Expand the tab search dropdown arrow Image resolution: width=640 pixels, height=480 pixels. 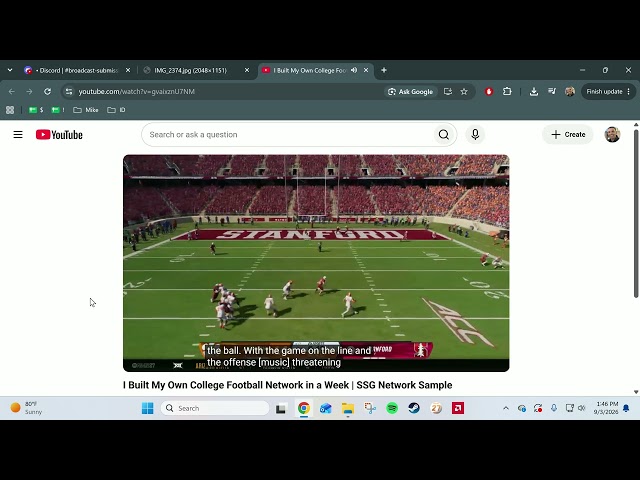coord(10,70)
